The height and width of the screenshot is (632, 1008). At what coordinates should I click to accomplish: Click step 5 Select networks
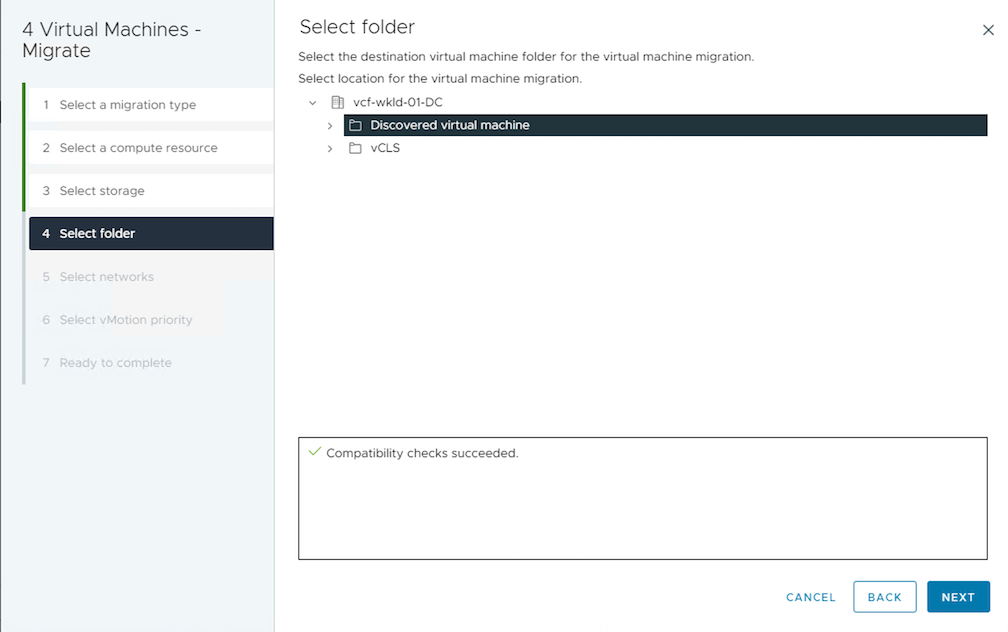pos(106,277)
